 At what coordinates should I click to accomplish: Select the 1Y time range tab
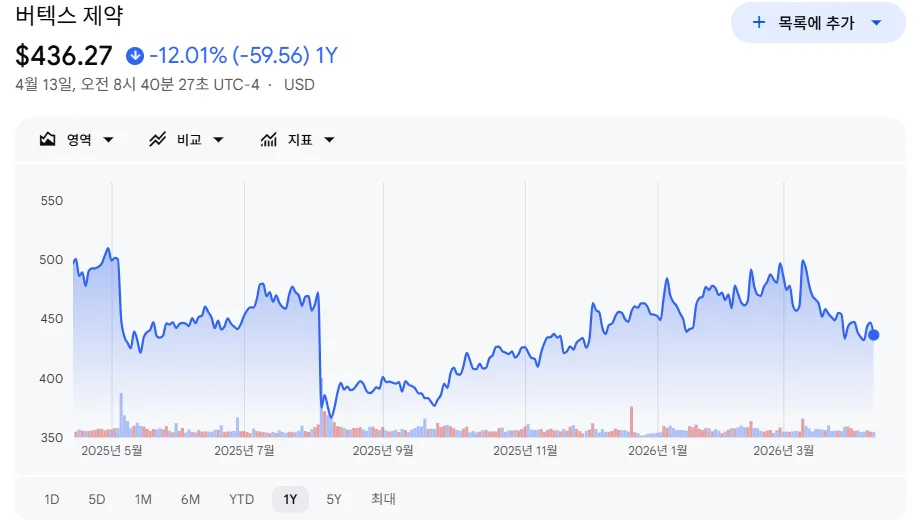tap(290, 499)
